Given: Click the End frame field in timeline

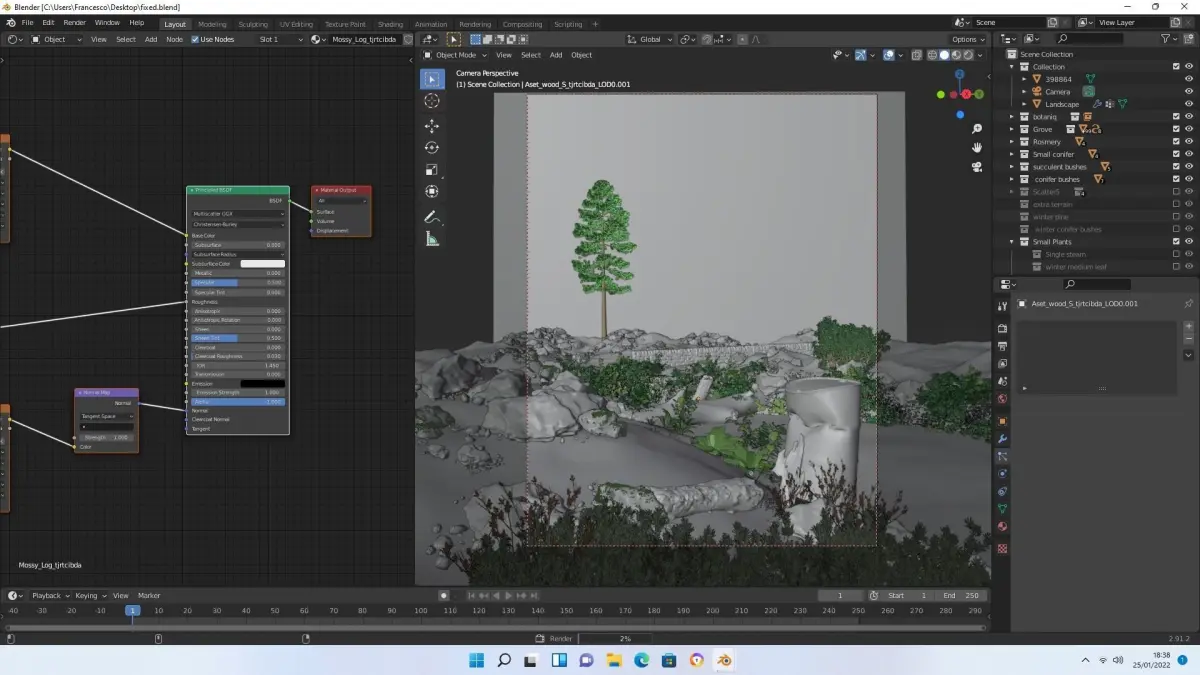Looking at the screenshot, I should (x=961, y=595).
